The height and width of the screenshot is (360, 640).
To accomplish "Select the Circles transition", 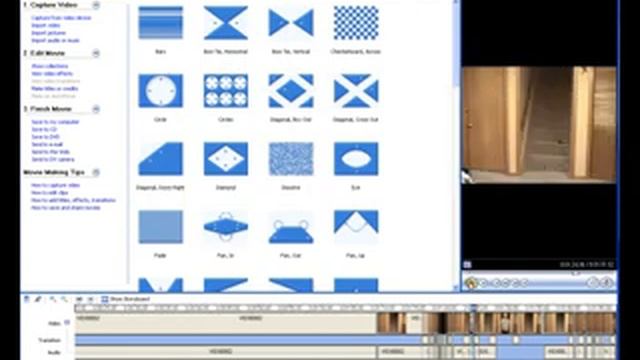I will [226, 91].
